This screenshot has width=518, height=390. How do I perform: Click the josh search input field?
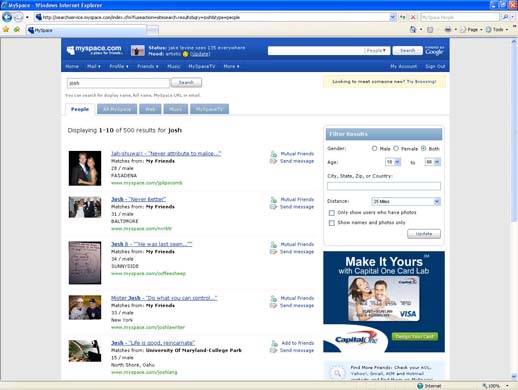pos(118,83)
